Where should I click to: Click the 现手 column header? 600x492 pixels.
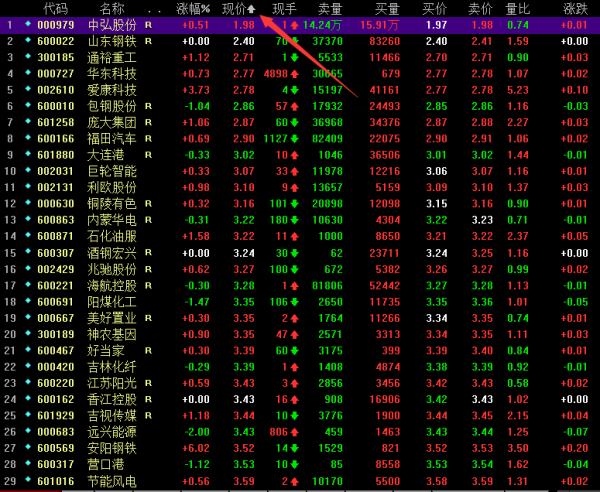[x=284, y=8]
